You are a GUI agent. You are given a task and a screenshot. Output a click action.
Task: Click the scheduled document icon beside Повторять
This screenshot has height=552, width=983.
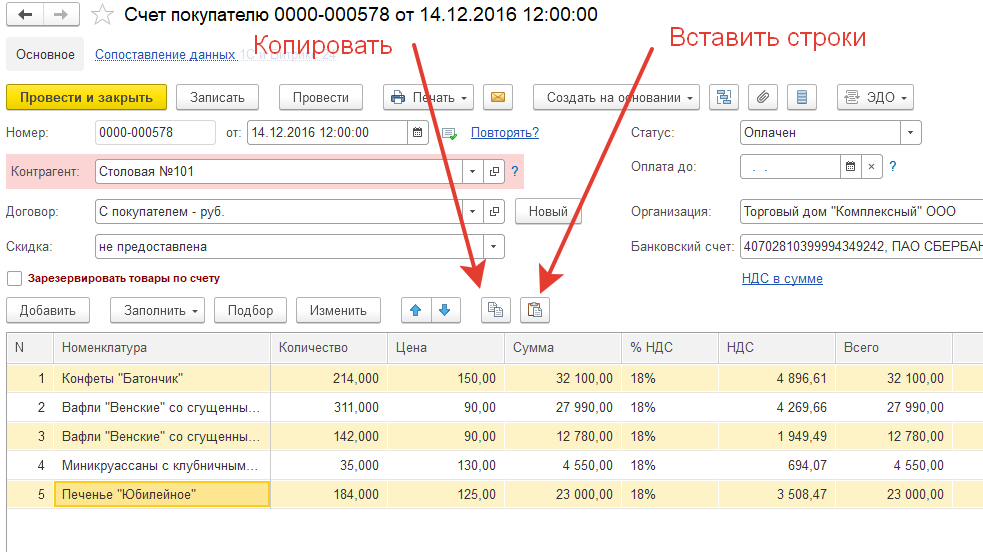pyautogui.click(x=449, y=133)
